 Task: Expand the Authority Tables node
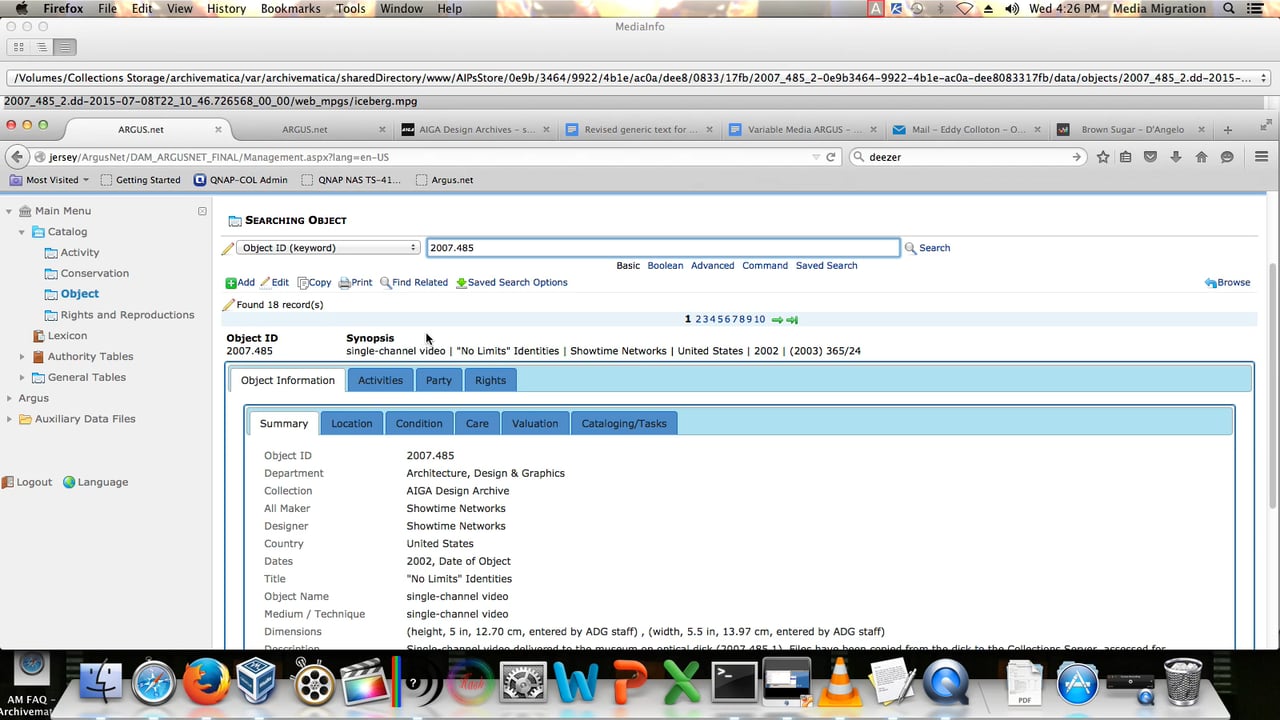point(22,357)
